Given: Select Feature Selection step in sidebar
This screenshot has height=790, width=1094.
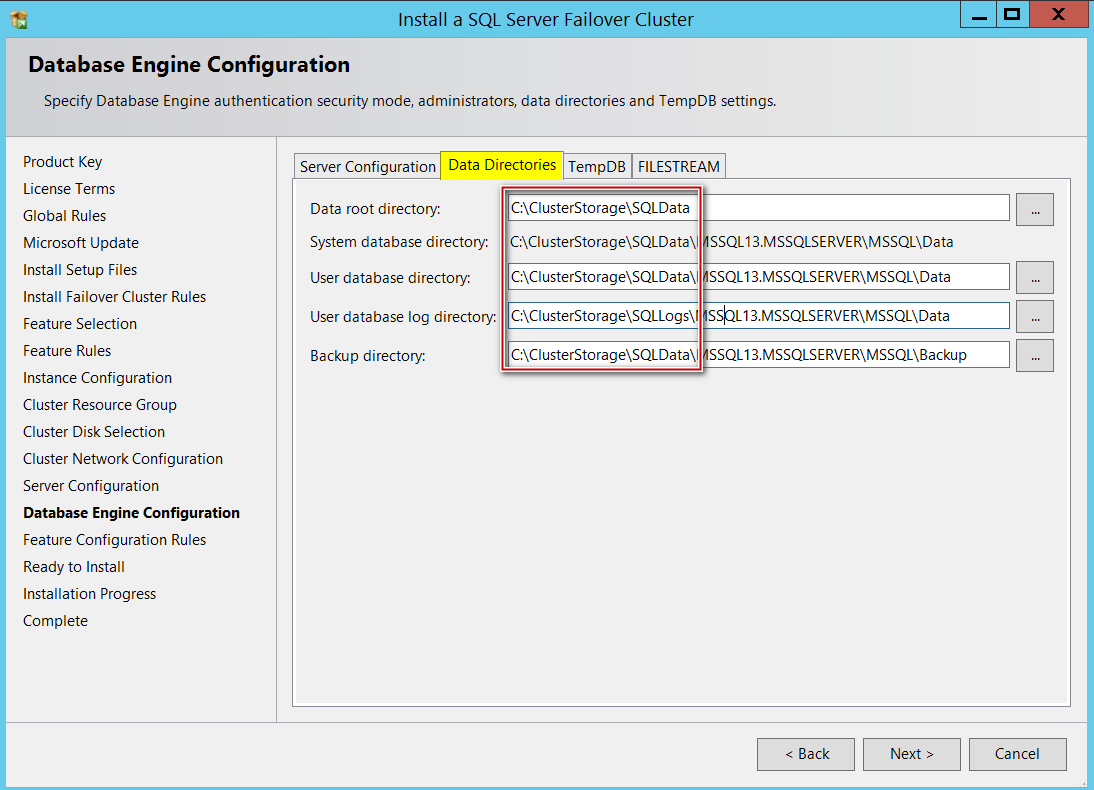Looking at the screenshot, I should tap(80, 324).
